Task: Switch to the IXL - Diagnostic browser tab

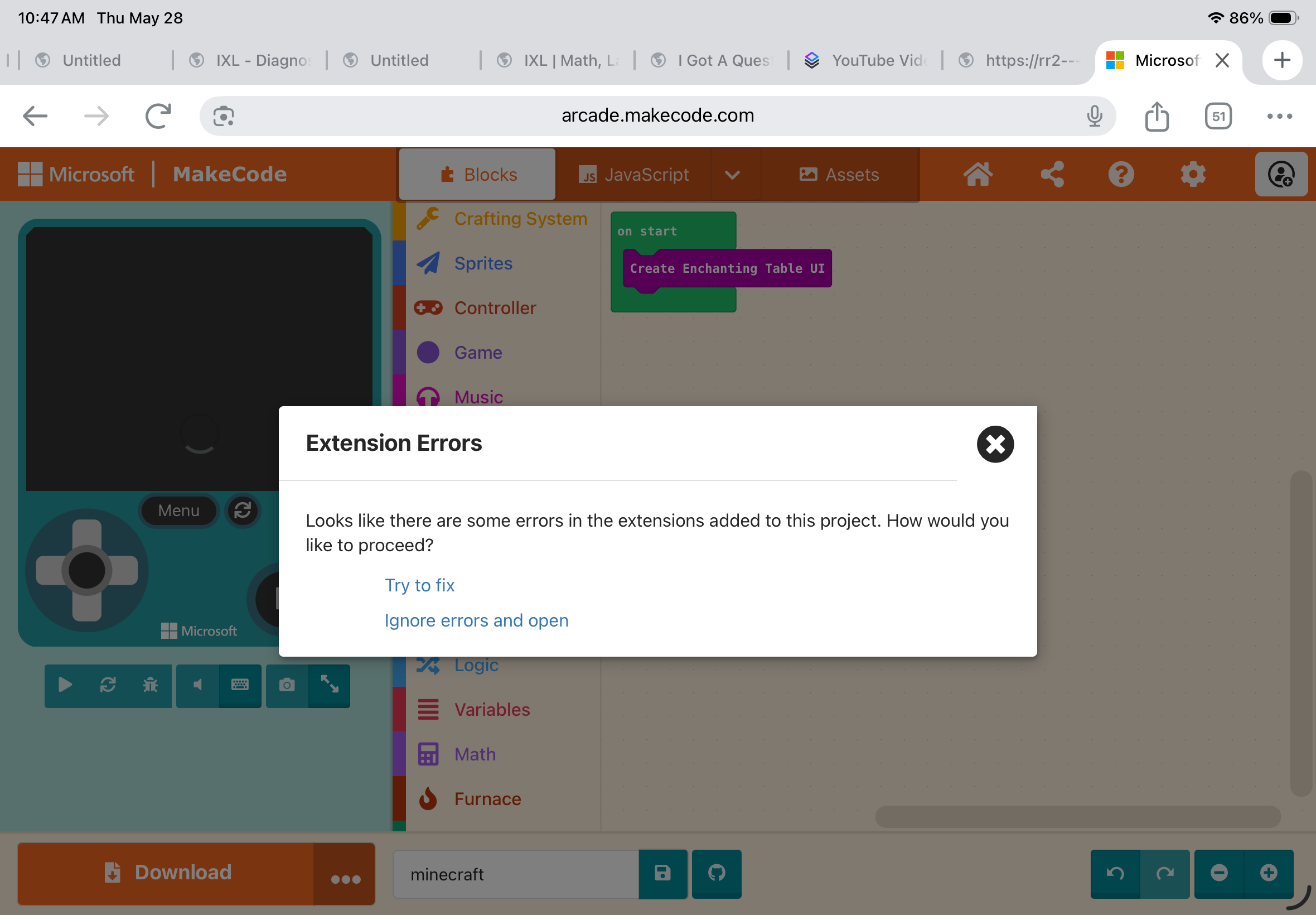Action: click(251, 60)
